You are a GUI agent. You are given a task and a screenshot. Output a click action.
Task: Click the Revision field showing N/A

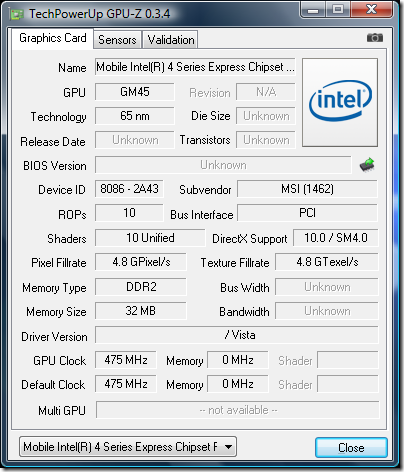coord(266,92)
